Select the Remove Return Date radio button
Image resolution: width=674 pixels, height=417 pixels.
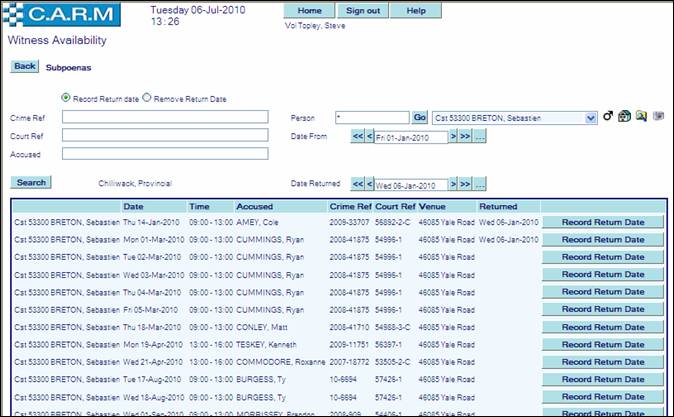(146, 97)
